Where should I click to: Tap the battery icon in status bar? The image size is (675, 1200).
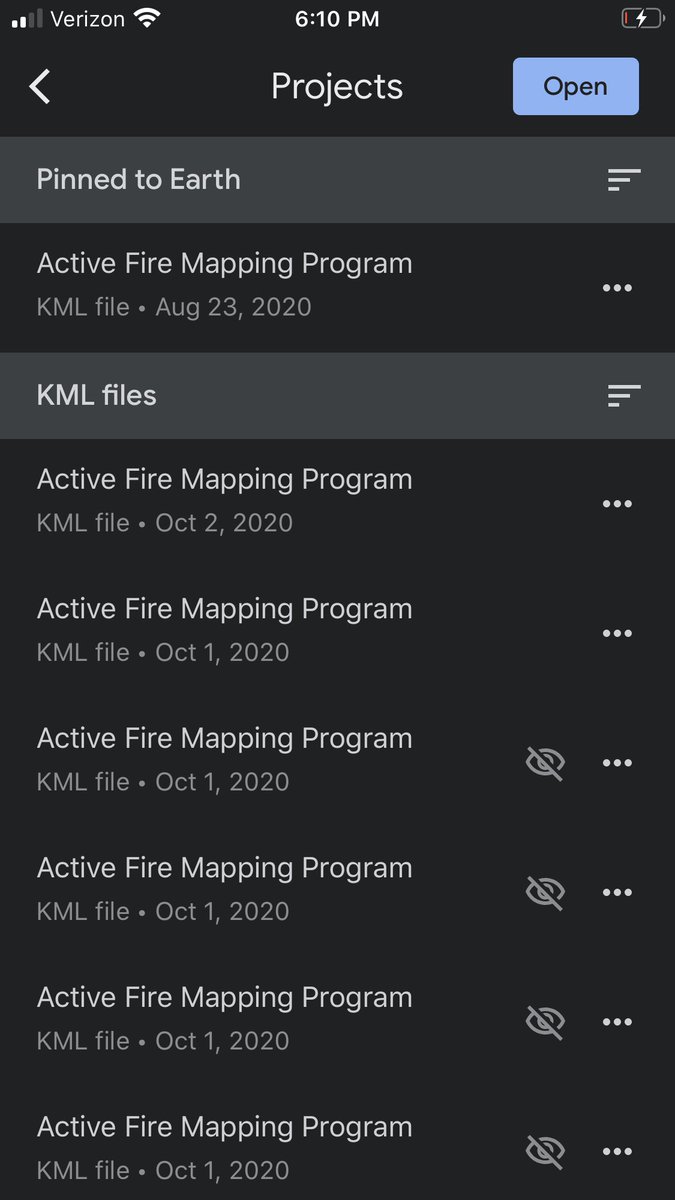point(641,19)
